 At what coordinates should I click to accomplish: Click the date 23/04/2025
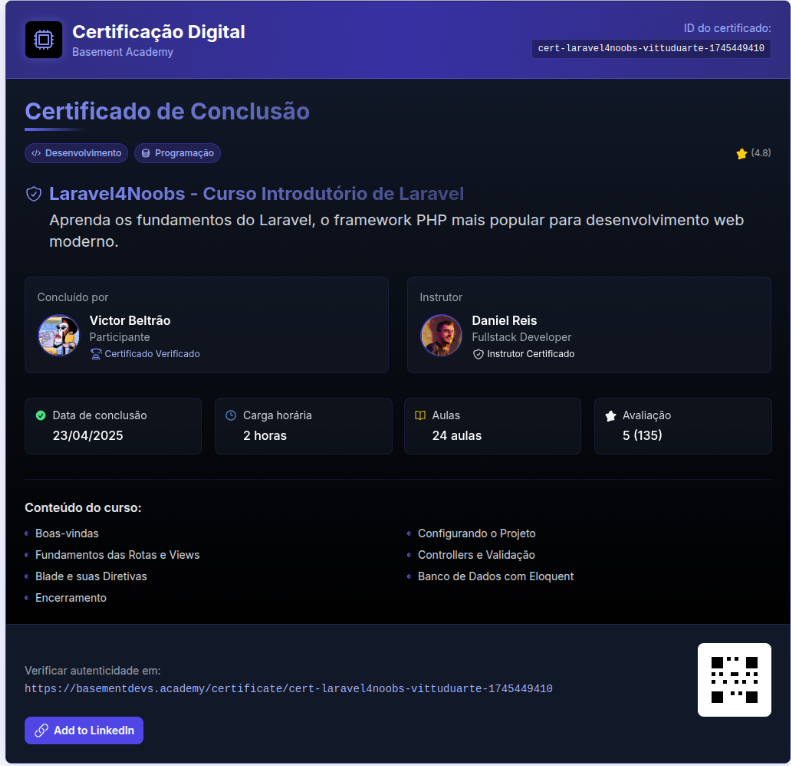tap(88, 435)
